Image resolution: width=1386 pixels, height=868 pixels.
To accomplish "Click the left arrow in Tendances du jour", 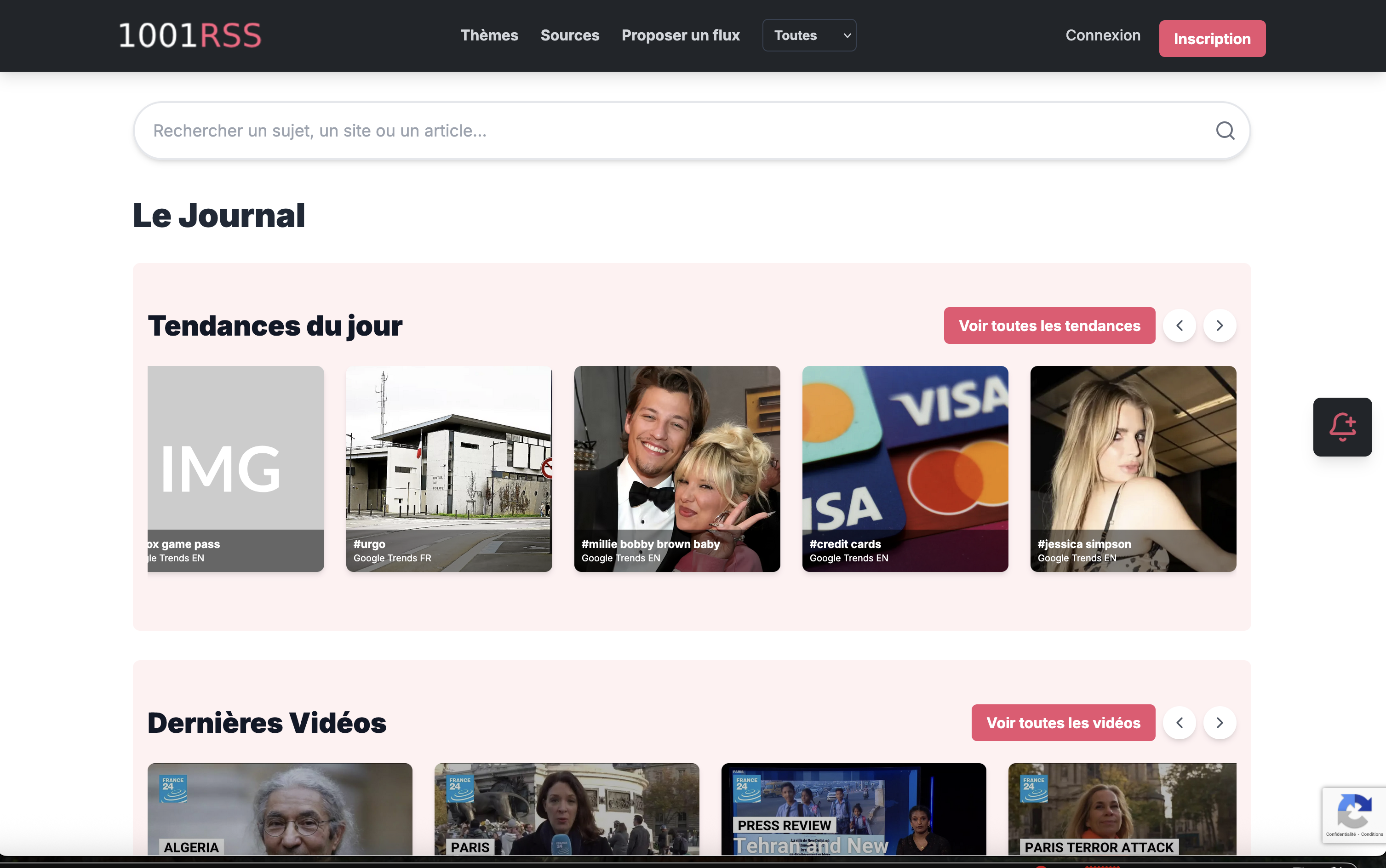I will click(1180, 325).
